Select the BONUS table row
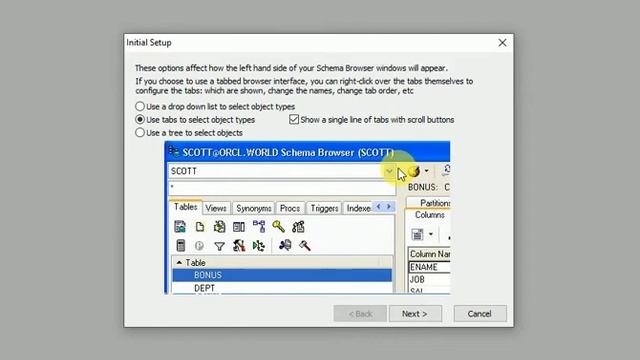The height and width of the screenshot is (360, 640). coord(282,275)
